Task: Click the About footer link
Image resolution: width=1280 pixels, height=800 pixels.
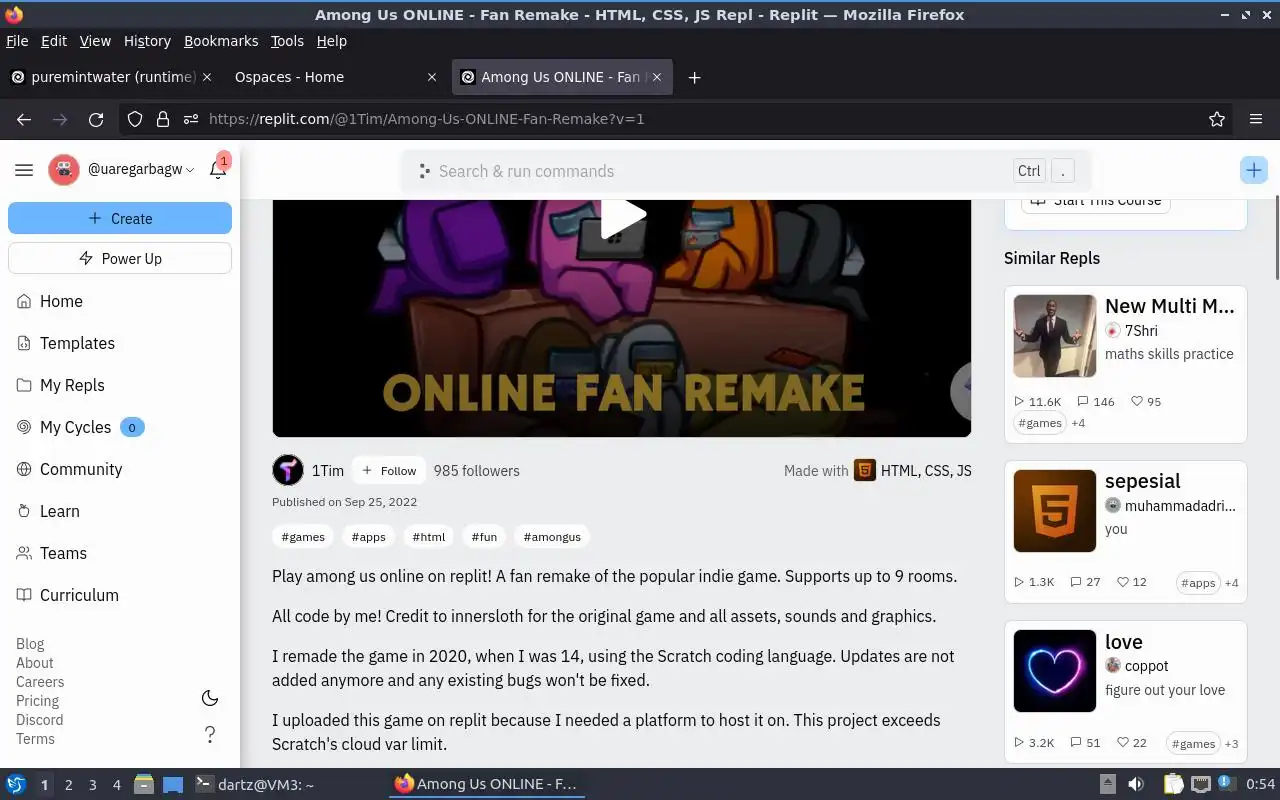Action: click(35, 663)
